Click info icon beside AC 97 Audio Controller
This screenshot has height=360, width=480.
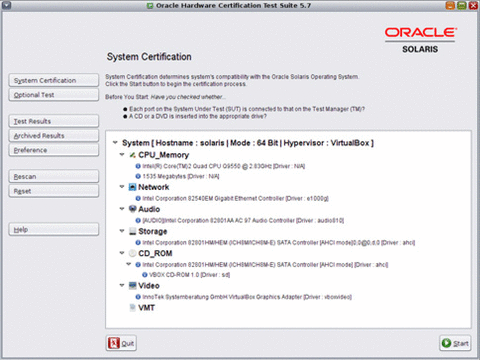click(138, 220)
